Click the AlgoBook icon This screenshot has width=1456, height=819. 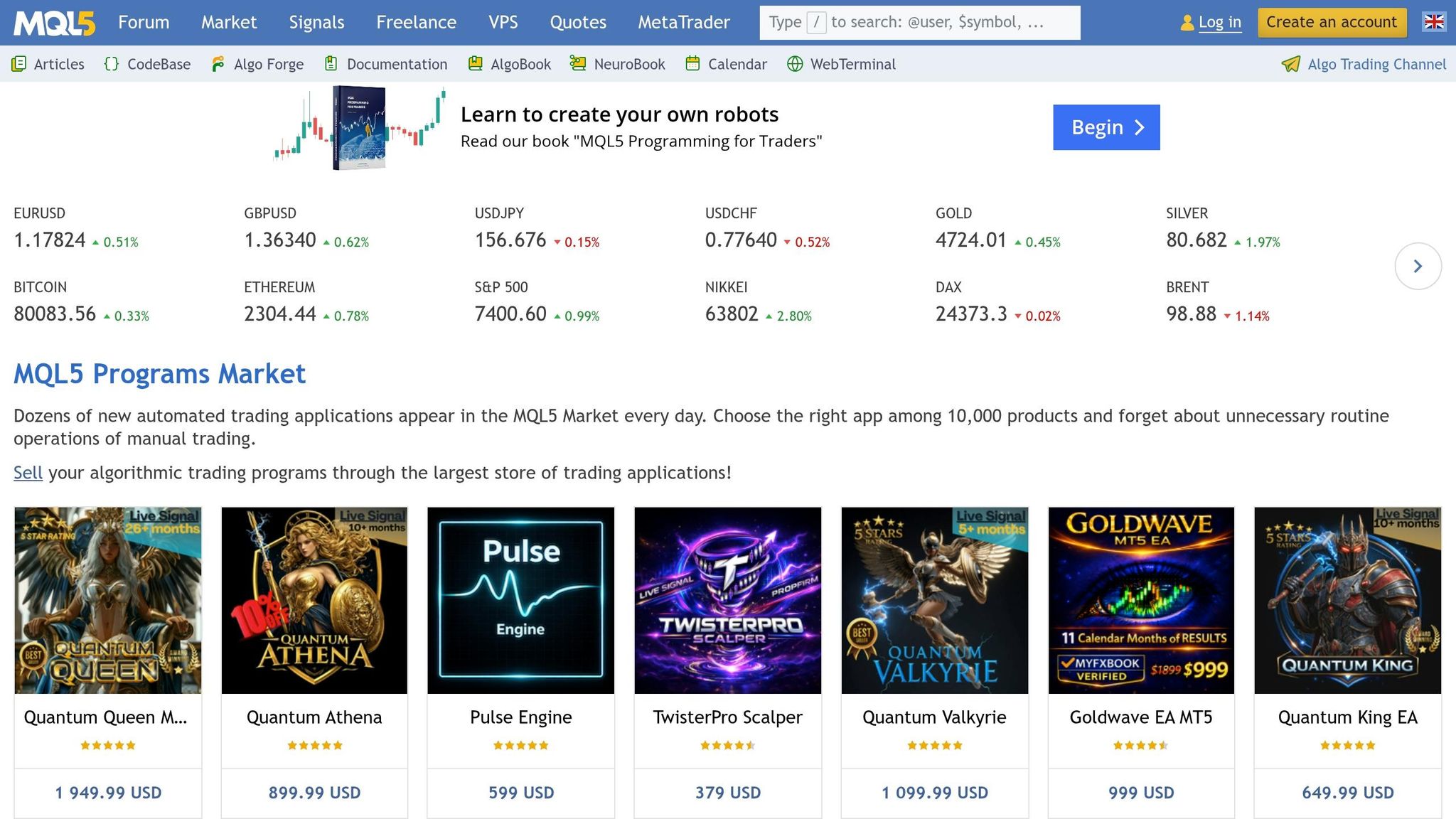[476, 64]
